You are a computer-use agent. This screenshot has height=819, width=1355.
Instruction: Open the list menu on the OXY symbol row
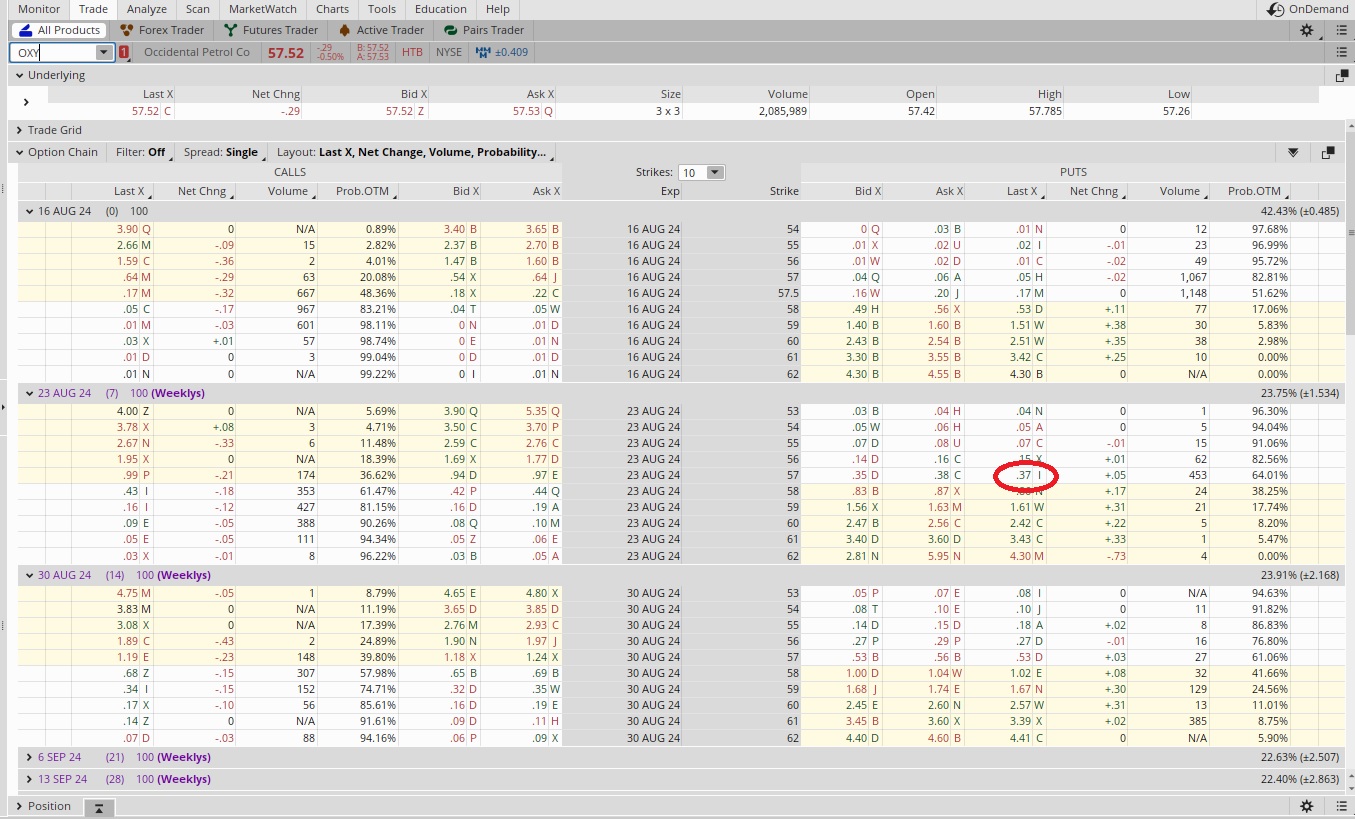click(1341, 52)
